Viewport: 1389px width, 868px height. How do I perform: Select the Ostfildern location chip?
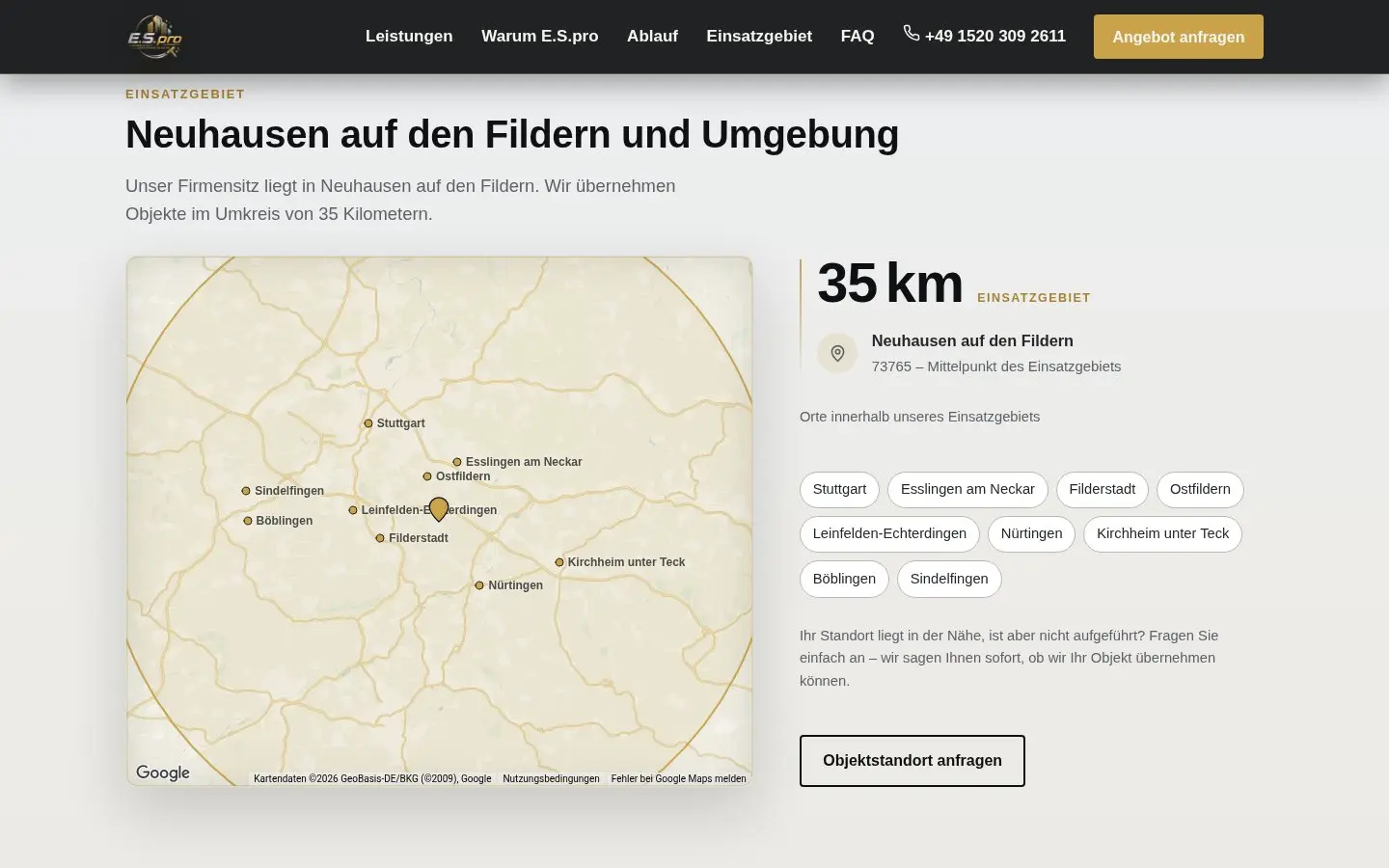tap(1200, 489)
